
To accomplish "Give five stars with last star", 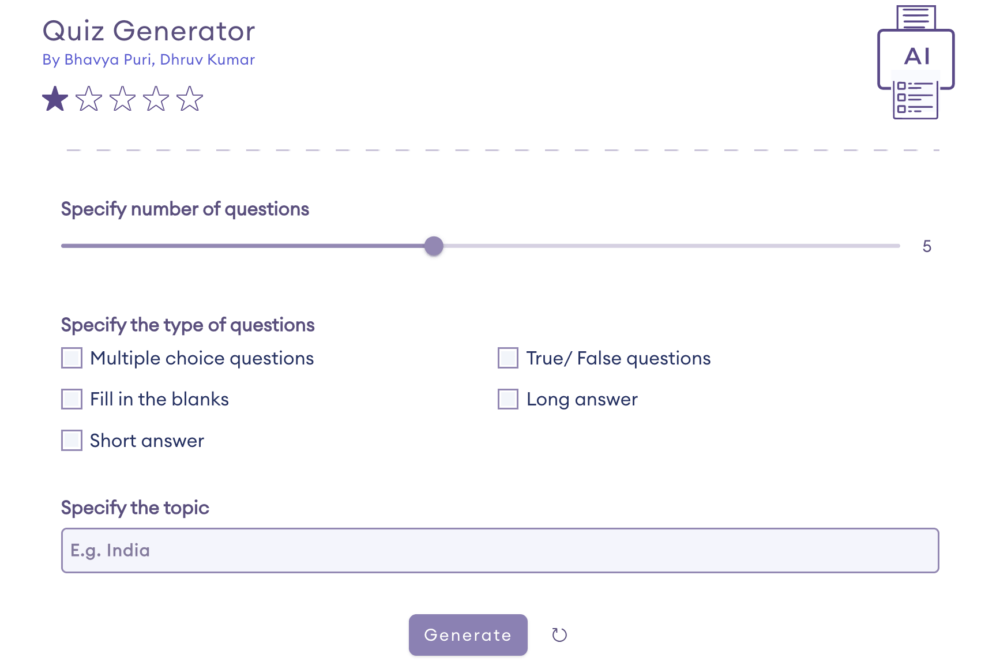I will [x=189, y=99].
